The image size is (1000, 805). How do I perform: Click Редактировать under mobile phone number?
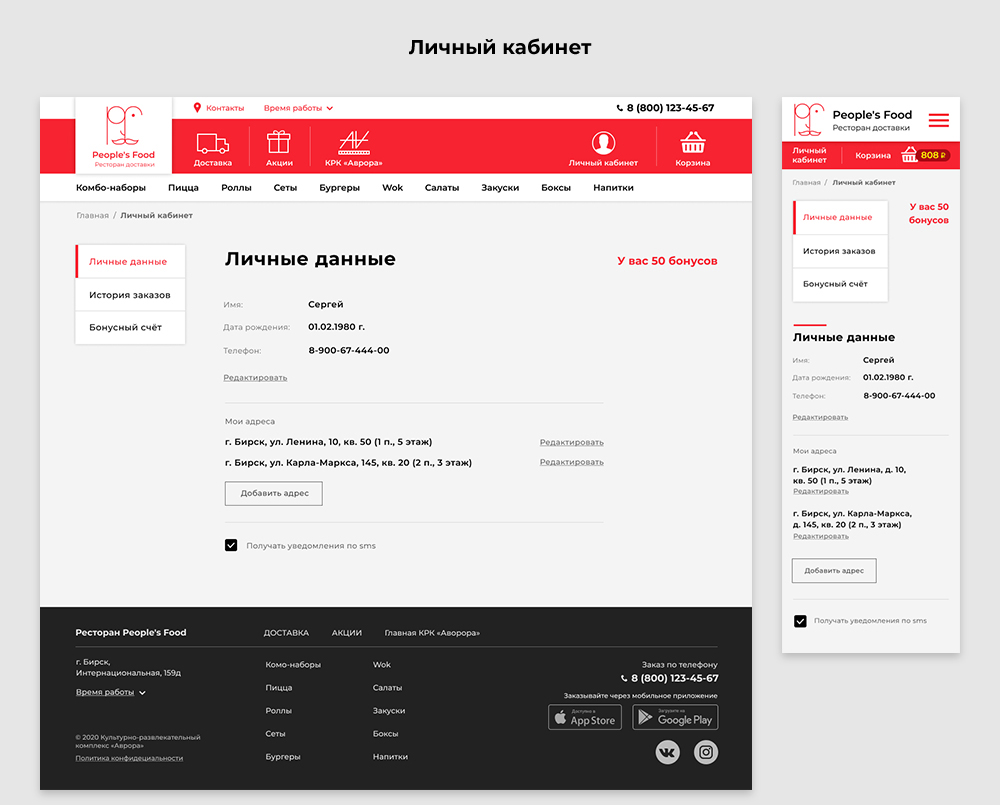820,417
